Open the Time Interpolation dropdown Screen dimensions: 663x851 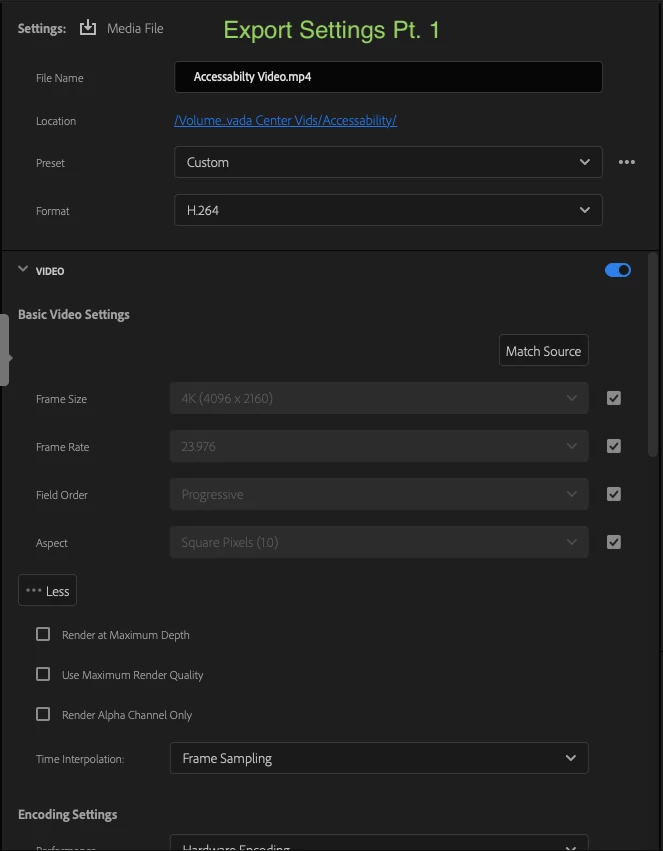[x=379, y=758]
